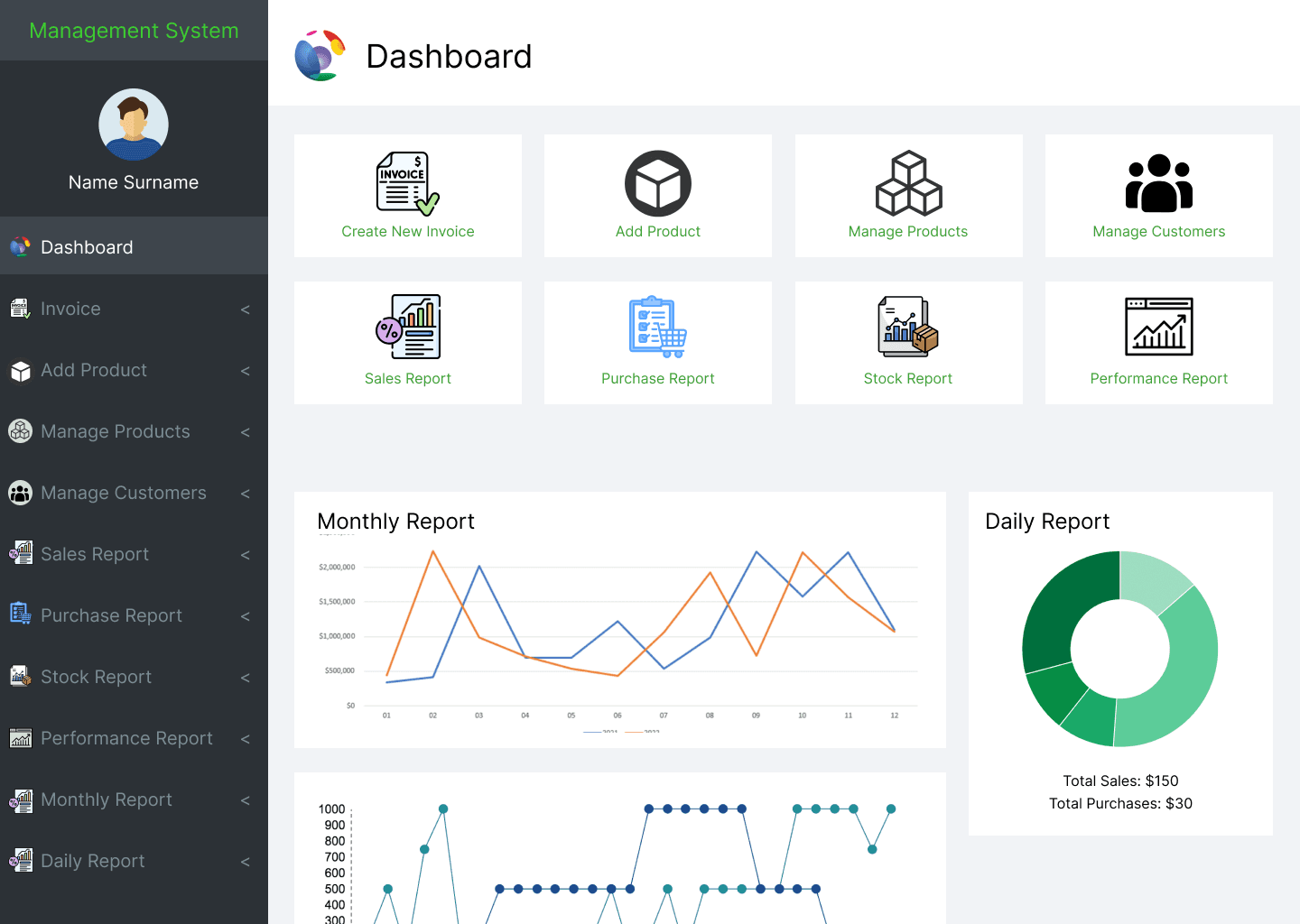Expand the Daily Report sidebar arrow
The height and width of the screenshot is (924, 1300).
click(245, 862)
